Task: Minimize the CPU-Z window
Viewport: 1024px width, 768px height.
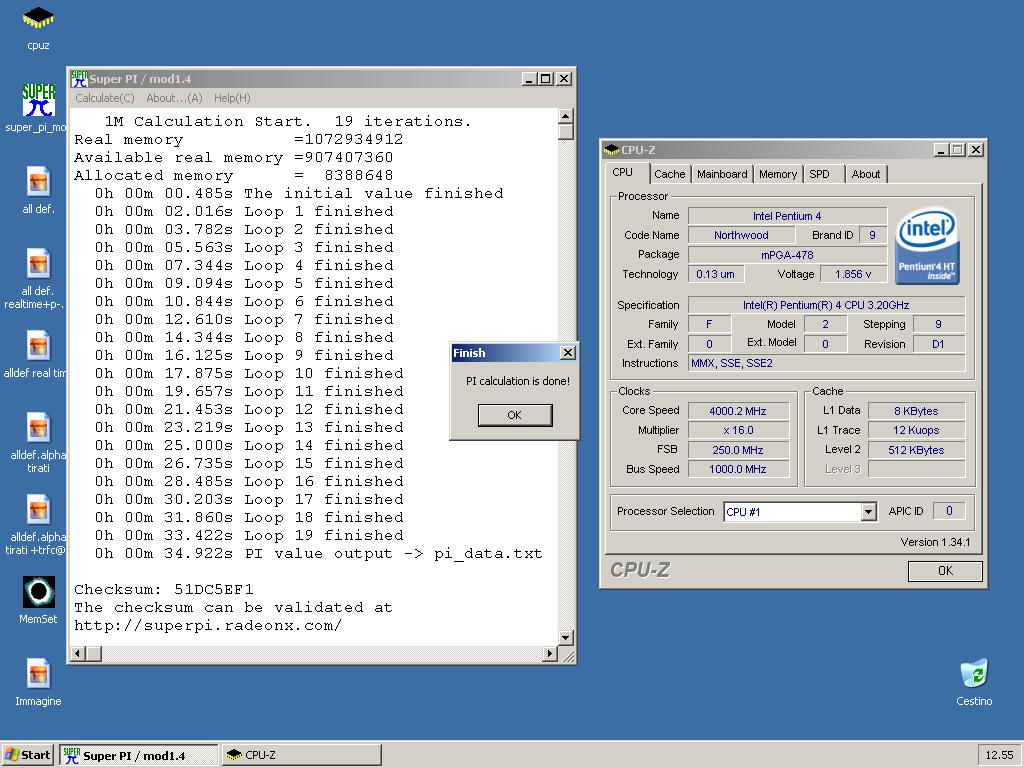Action: click(x=941, y=150)
